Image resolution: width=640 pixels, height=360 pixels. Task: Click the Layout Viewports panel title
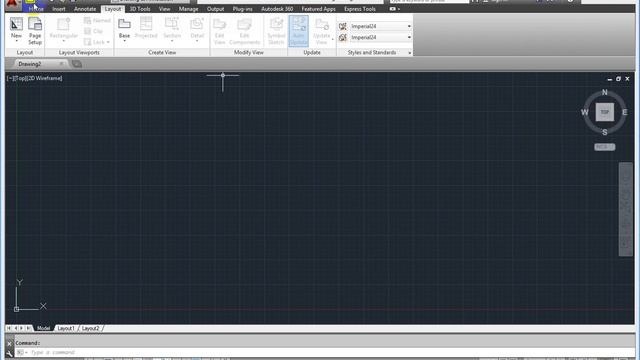pos(79,53)
